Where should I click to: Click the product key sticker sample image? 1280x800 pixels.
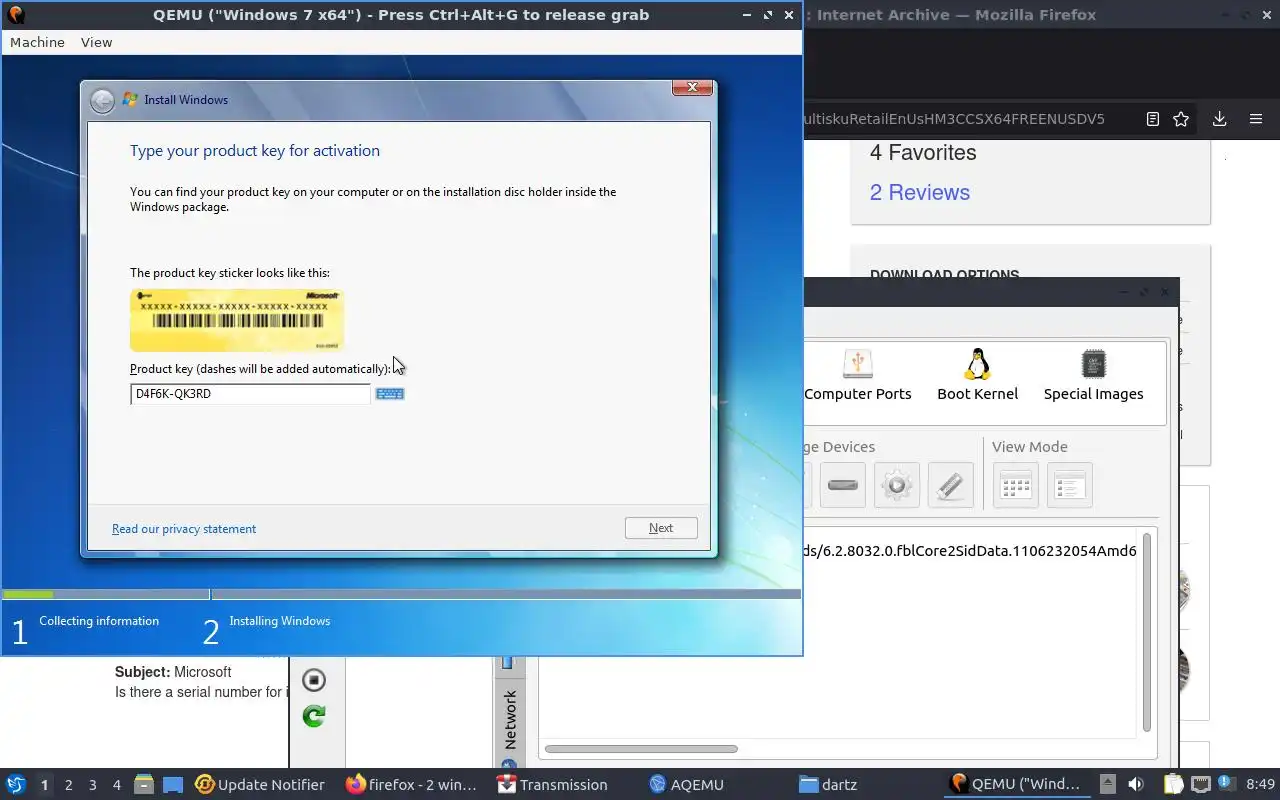(x=237, y=319)
